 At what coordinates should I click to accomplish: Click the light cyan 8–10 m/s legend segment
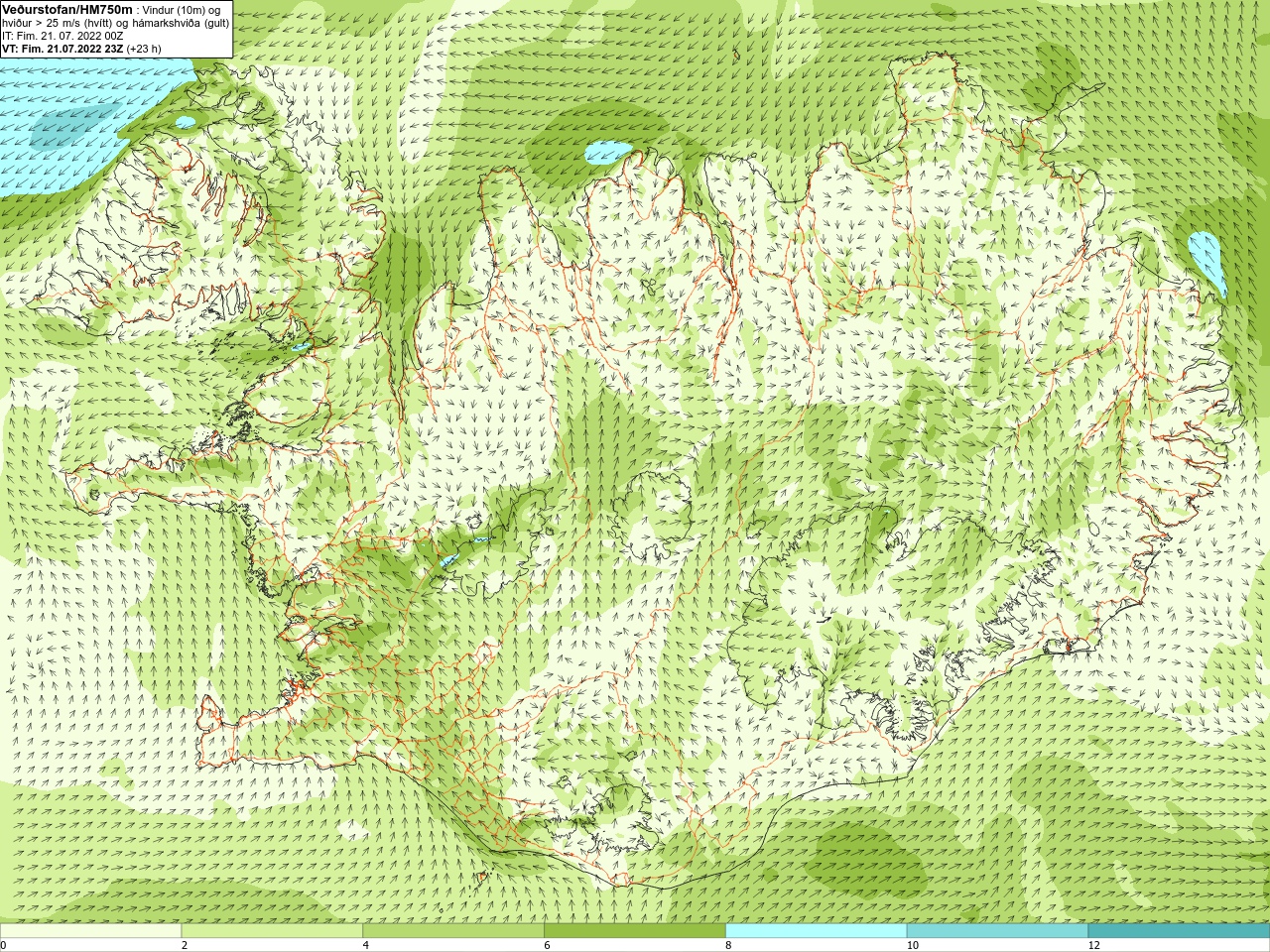point(817,931)
